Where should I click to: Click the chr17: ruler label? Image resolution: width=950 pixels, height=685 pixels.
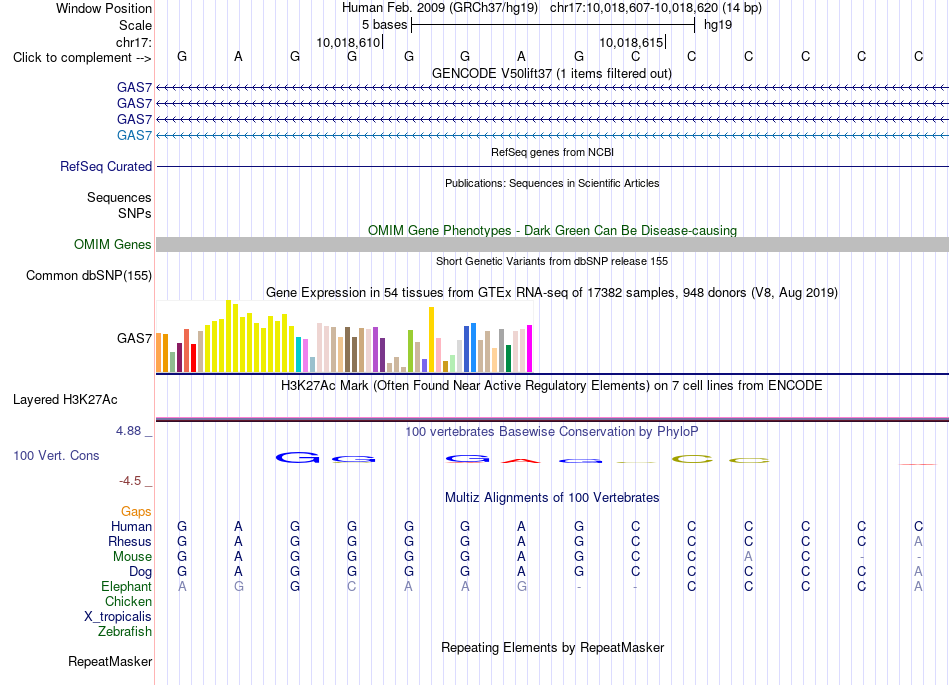point(133,42)
